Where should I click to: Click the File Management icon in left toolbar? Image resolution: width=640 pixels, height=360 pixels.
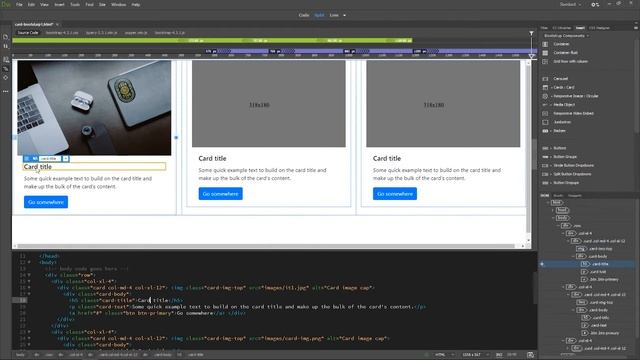point(5,47)
